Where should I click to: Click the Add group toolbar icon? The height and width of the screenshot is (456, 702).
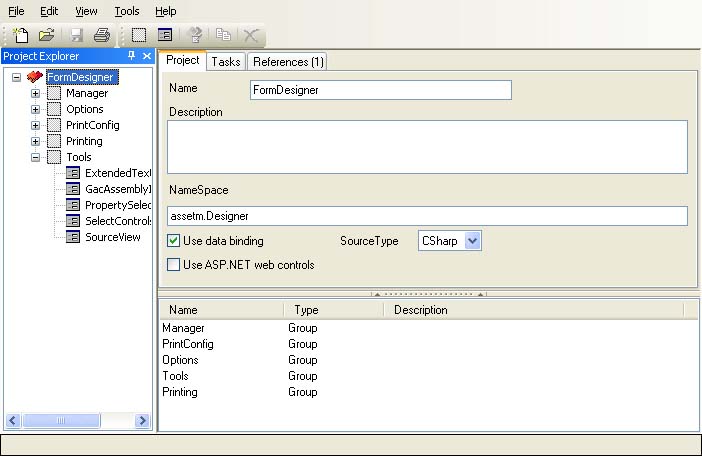tap(139, 35)
